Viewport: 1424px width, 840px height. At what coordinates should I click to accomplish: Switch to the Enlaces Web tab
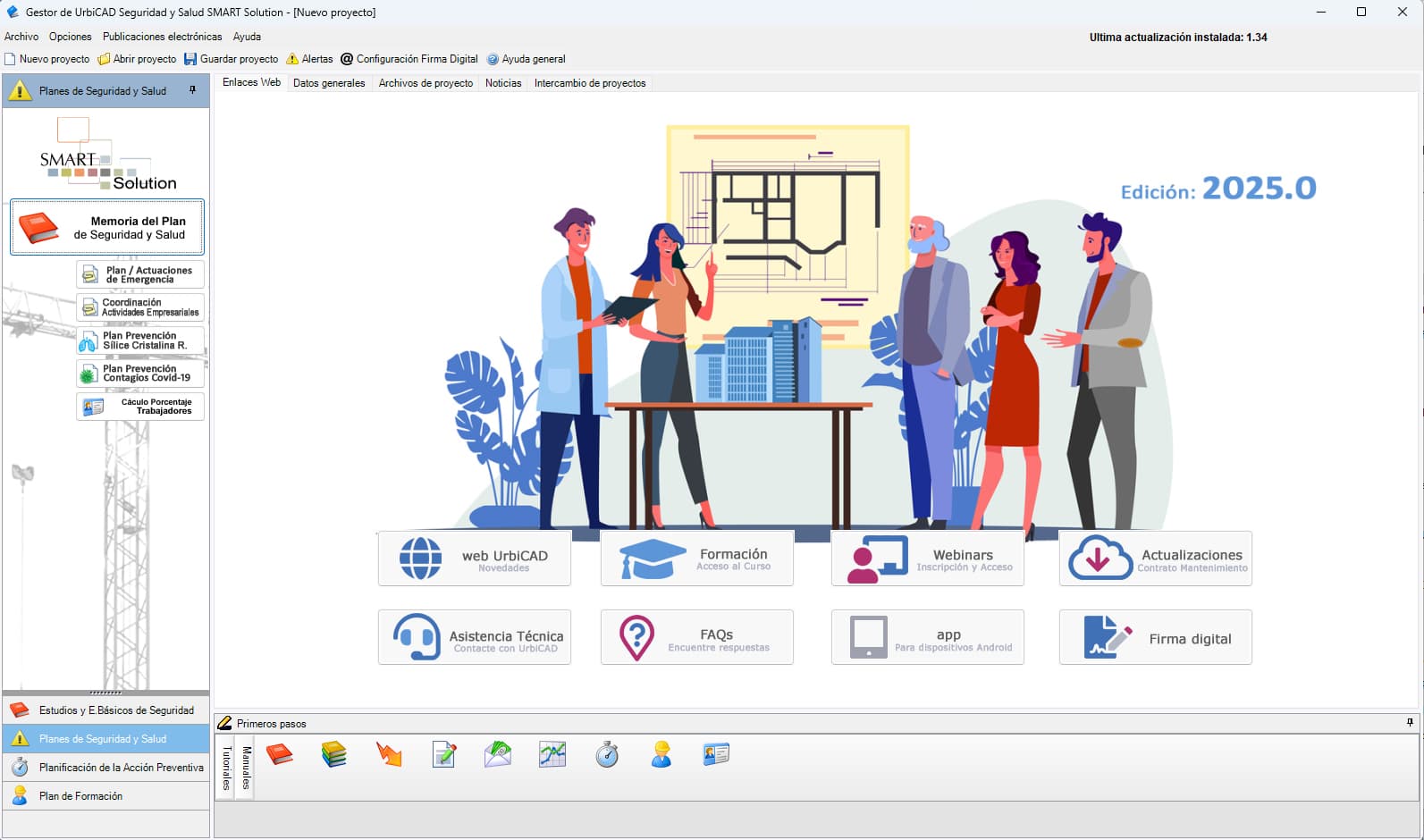click(251, 82)
